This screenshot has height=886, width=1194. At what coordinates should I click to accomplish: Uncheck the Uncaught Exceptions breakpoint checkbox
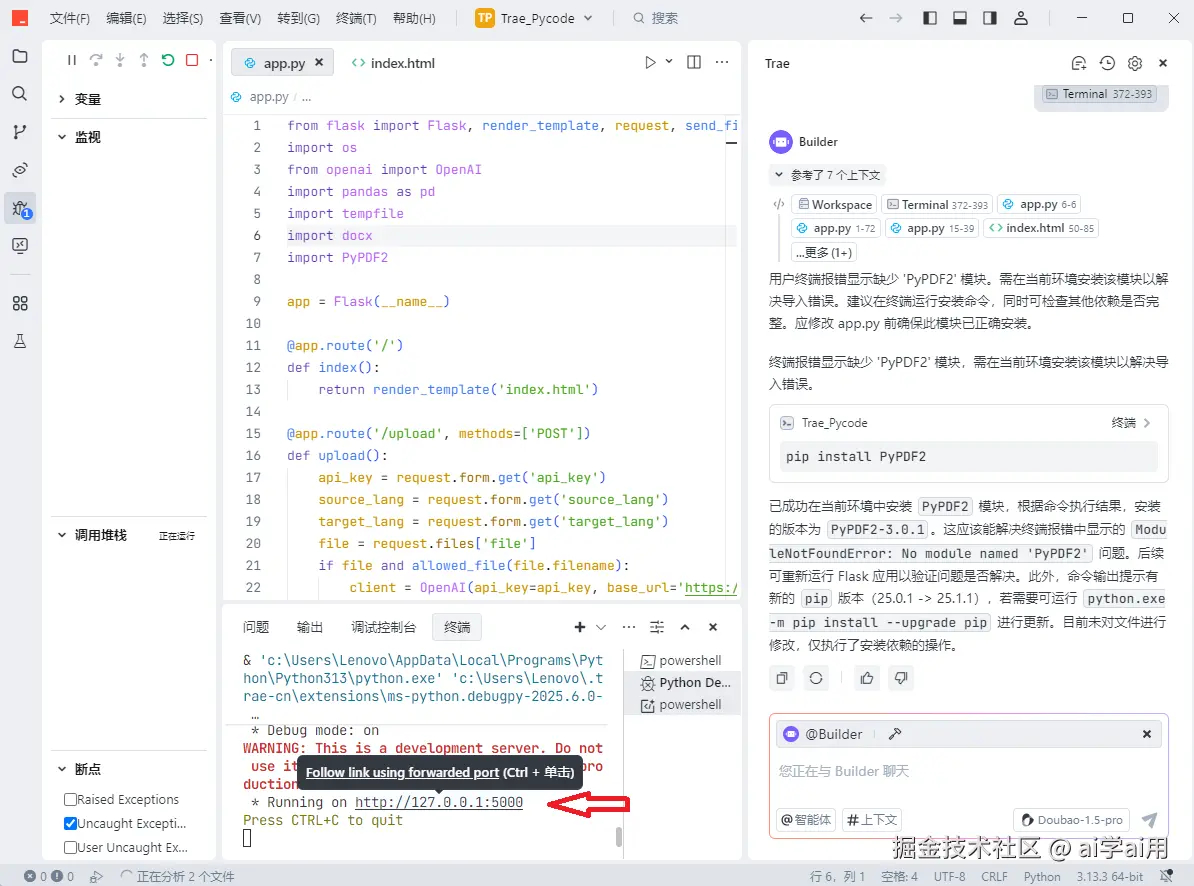click(70, 824)
